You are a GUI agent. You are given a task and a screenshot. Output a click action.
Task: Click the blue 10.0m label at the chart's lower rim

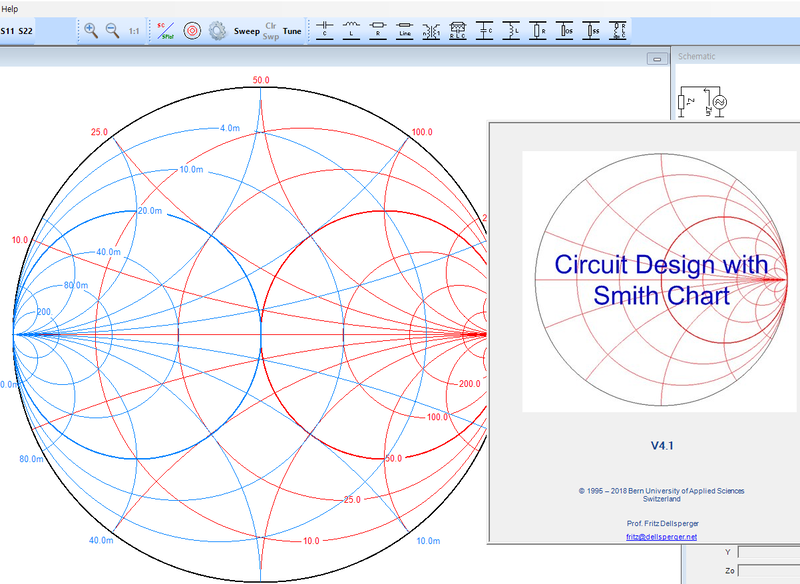(428, 541)
